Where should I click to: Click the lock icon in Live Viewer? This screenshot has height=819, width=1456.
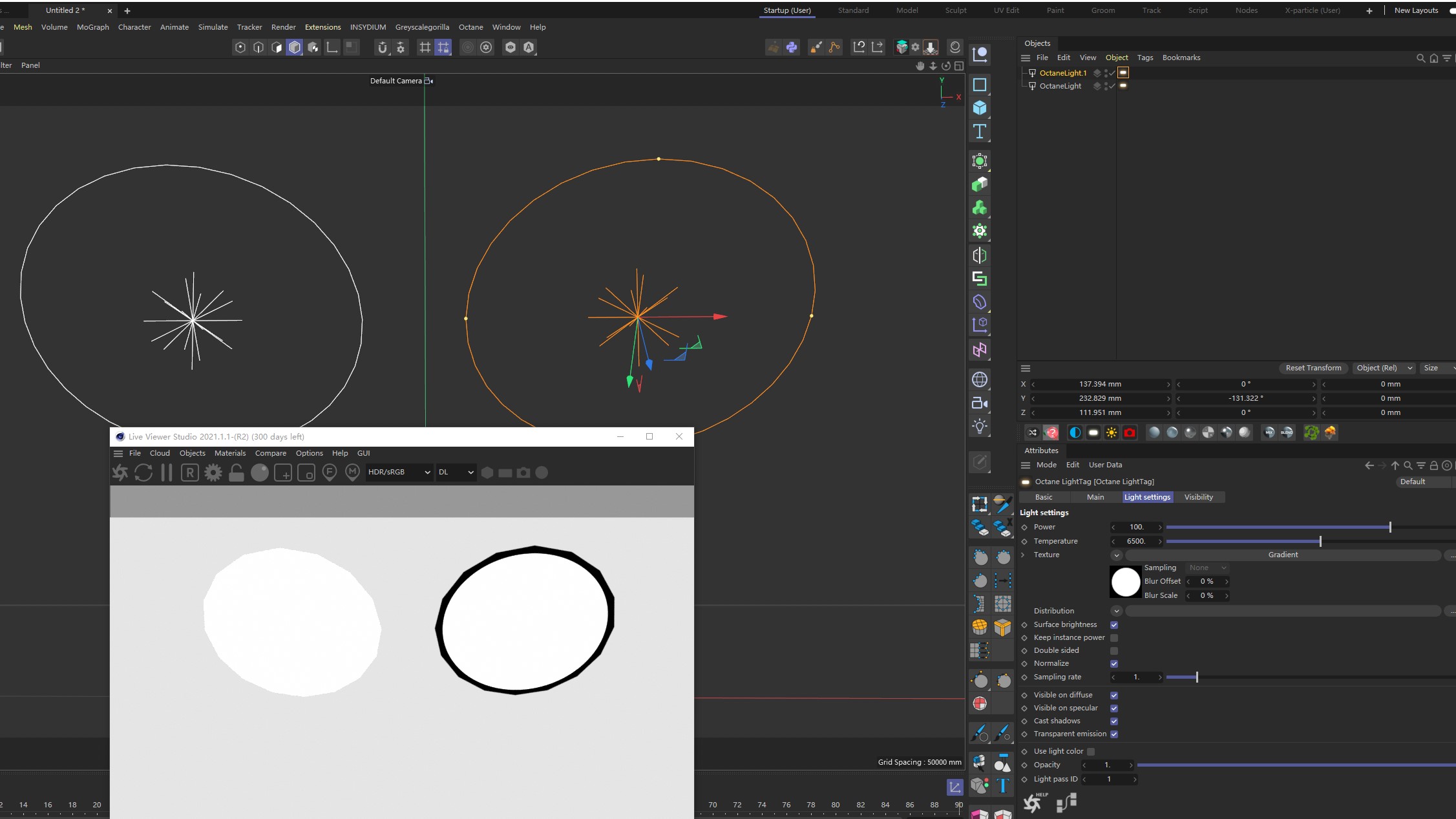pos(237,473)
